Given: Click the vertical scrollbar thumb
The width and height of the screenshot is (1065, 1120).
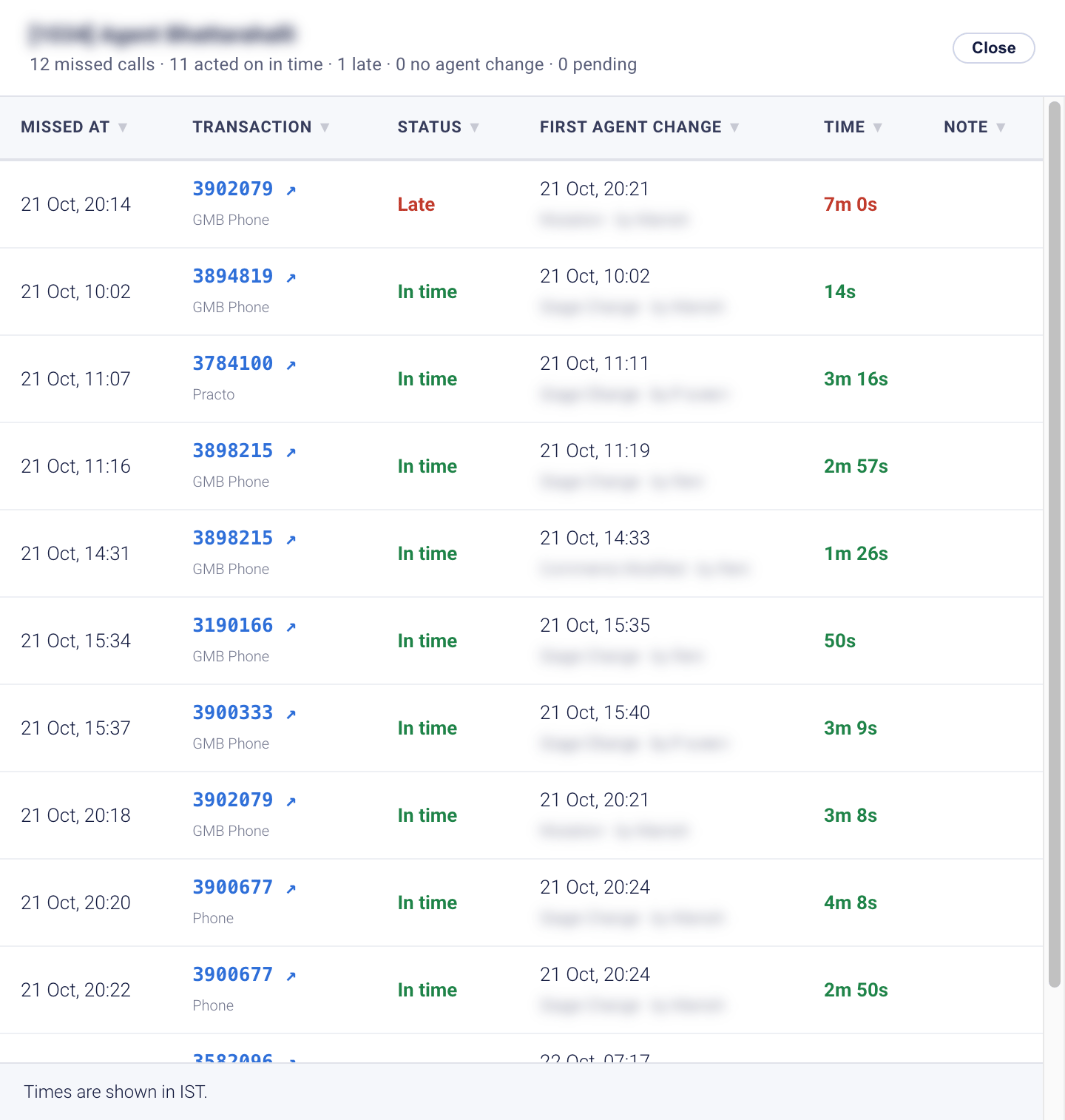Looking at the screenshot, I should pos(1054,544).
